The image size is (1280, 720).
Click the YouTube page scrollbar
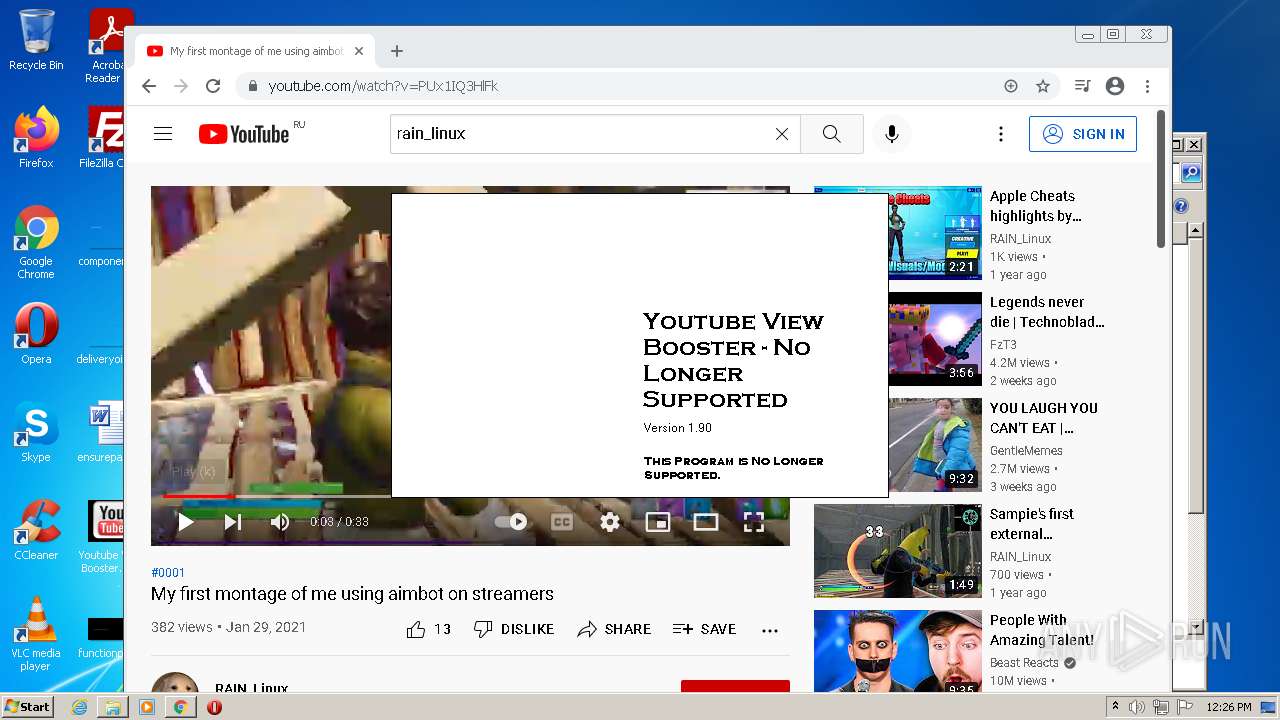point(1161,180)
